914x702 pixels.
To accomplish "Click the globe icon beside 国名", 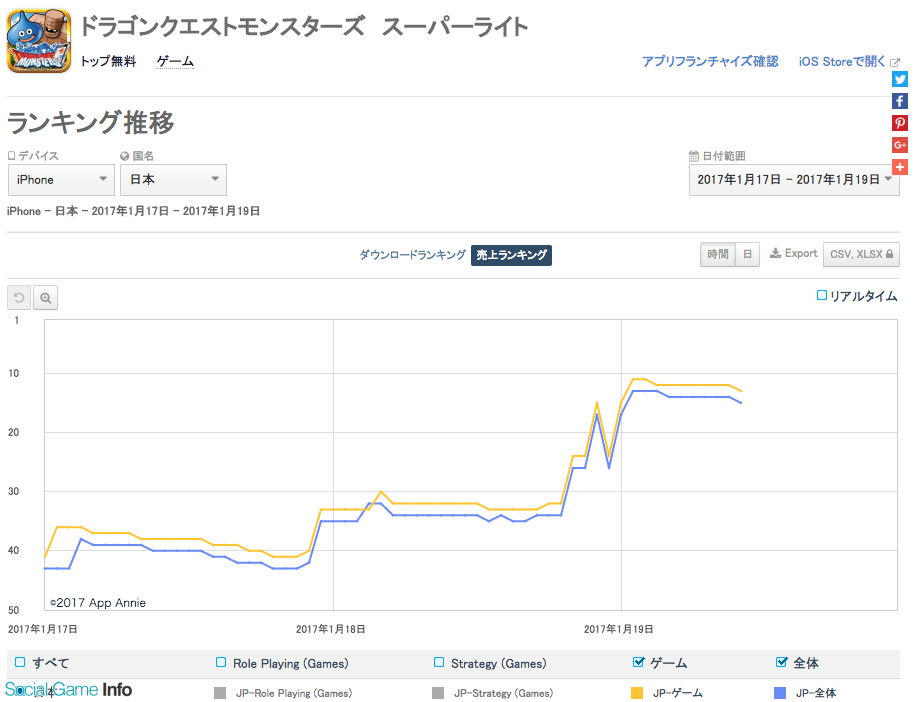I will pyautogui.click(x=124, y=156).
